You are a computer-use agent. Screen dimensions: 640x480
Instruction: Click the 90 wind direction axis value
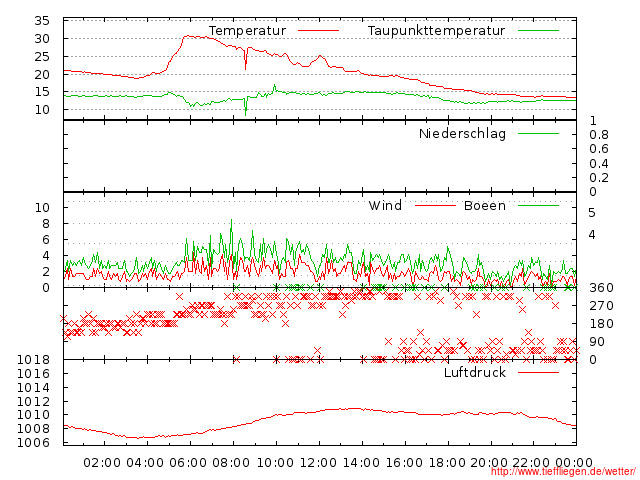[x=597, y=342]
